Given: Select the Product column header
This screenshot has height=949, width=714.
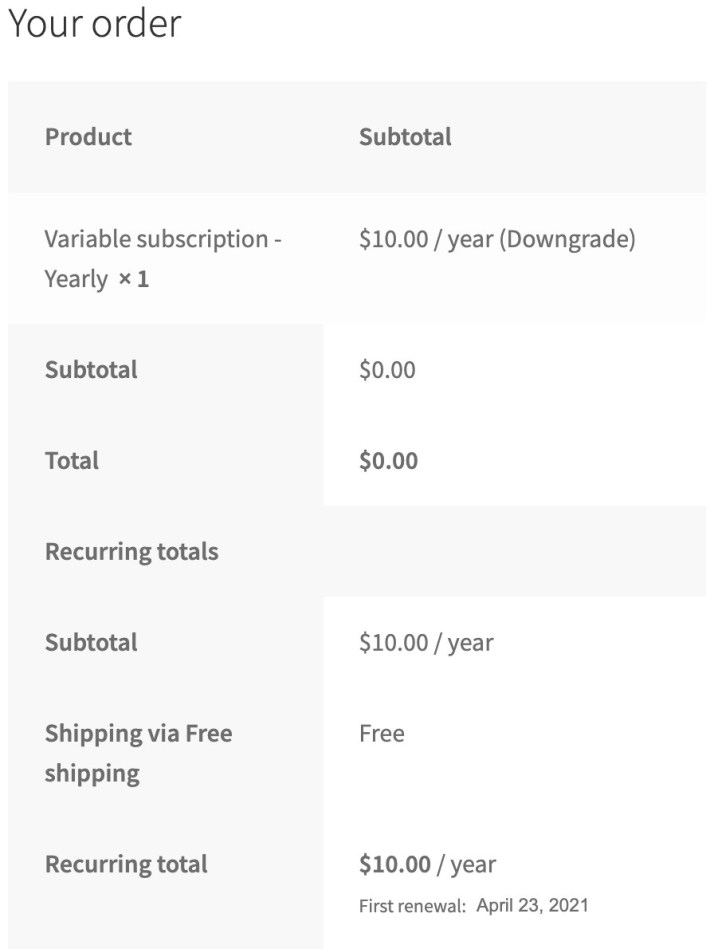Looking at the screenshot, I should click(88, 137).
